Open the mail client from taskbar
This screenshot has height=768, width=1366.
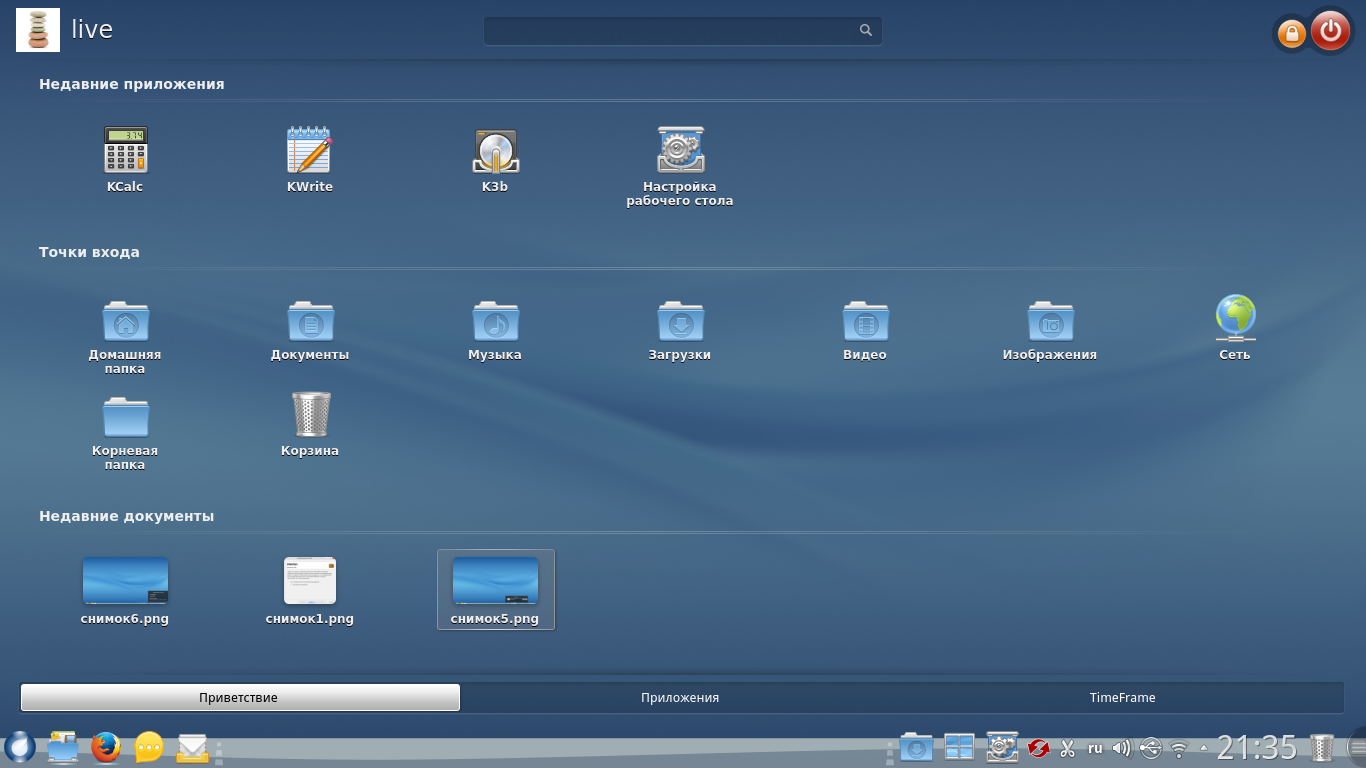192,747
